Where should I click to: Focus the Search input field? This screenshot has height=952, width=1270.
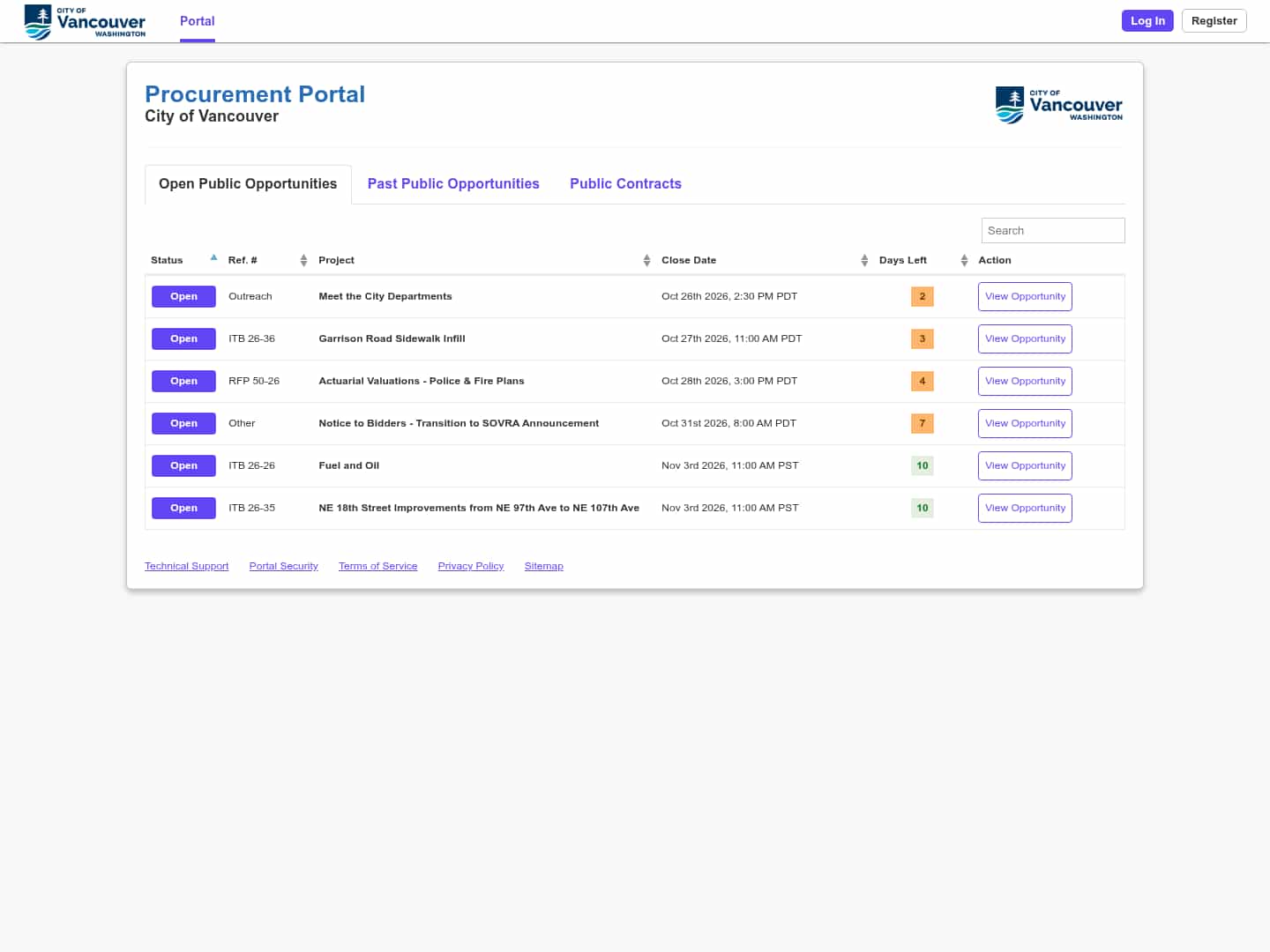[x=1053, y=230]
